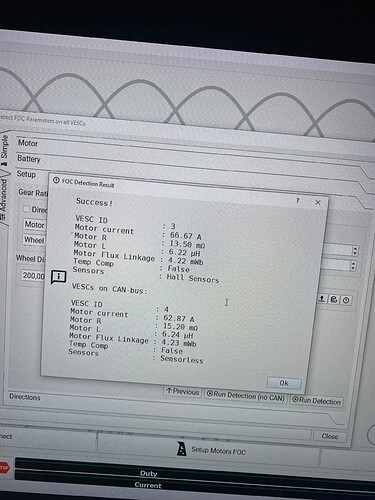This screenshot has height=500, width=375.
Task: Click the red STOP icon
Action: coord(4,467)
